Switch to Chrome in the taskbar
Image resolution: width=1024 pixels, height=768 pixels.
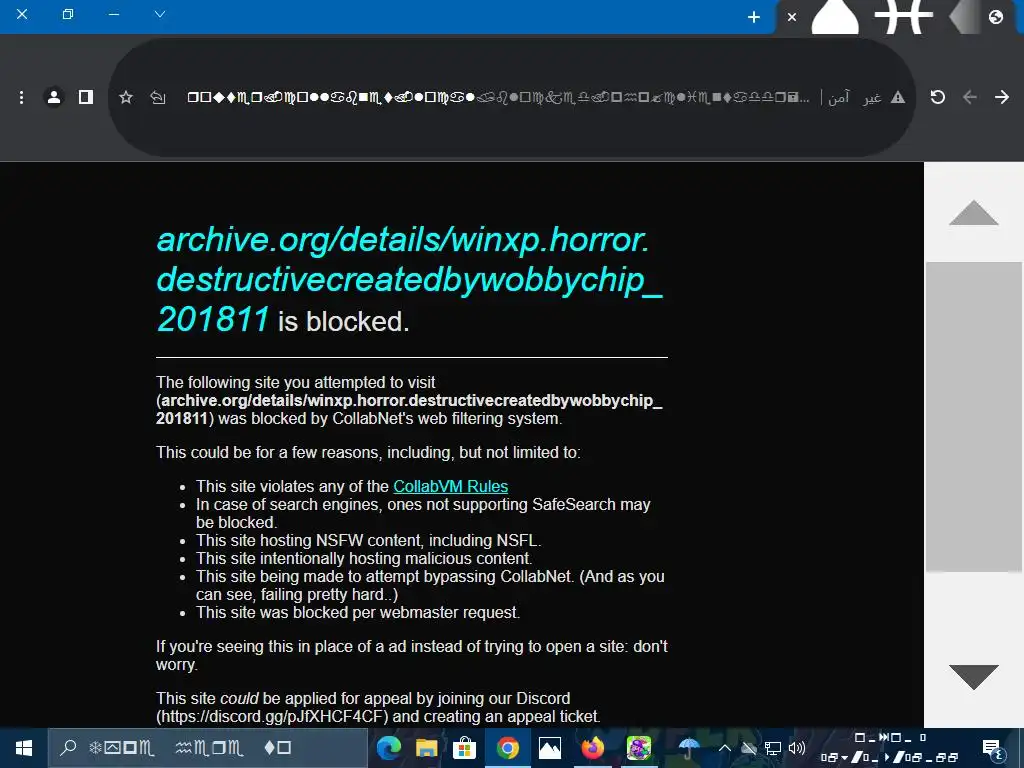click(x=507, y=748)
